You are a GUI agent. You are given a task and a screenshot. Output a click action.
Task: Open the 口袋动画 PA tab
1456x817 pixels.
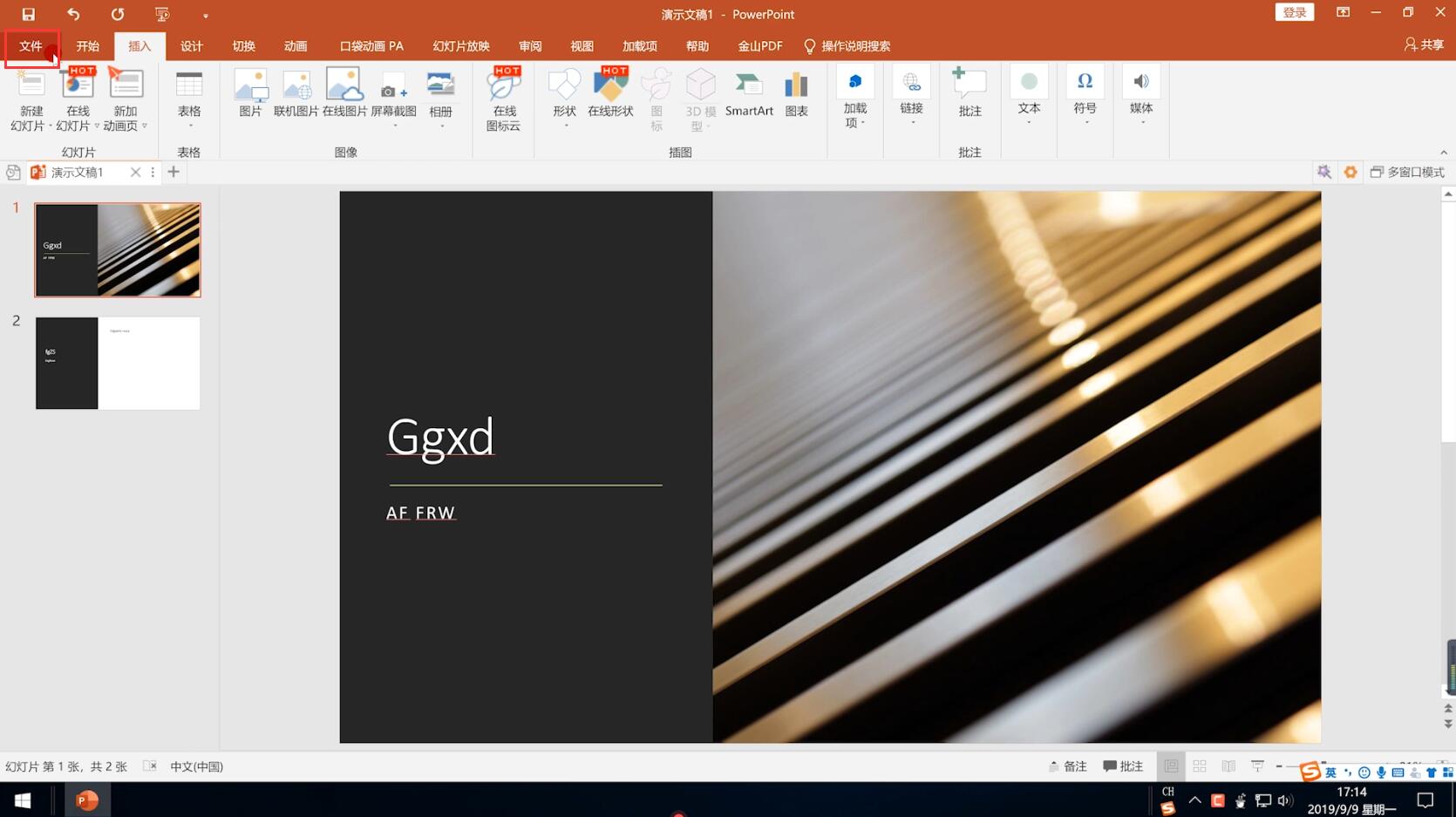tap(371, 46)
